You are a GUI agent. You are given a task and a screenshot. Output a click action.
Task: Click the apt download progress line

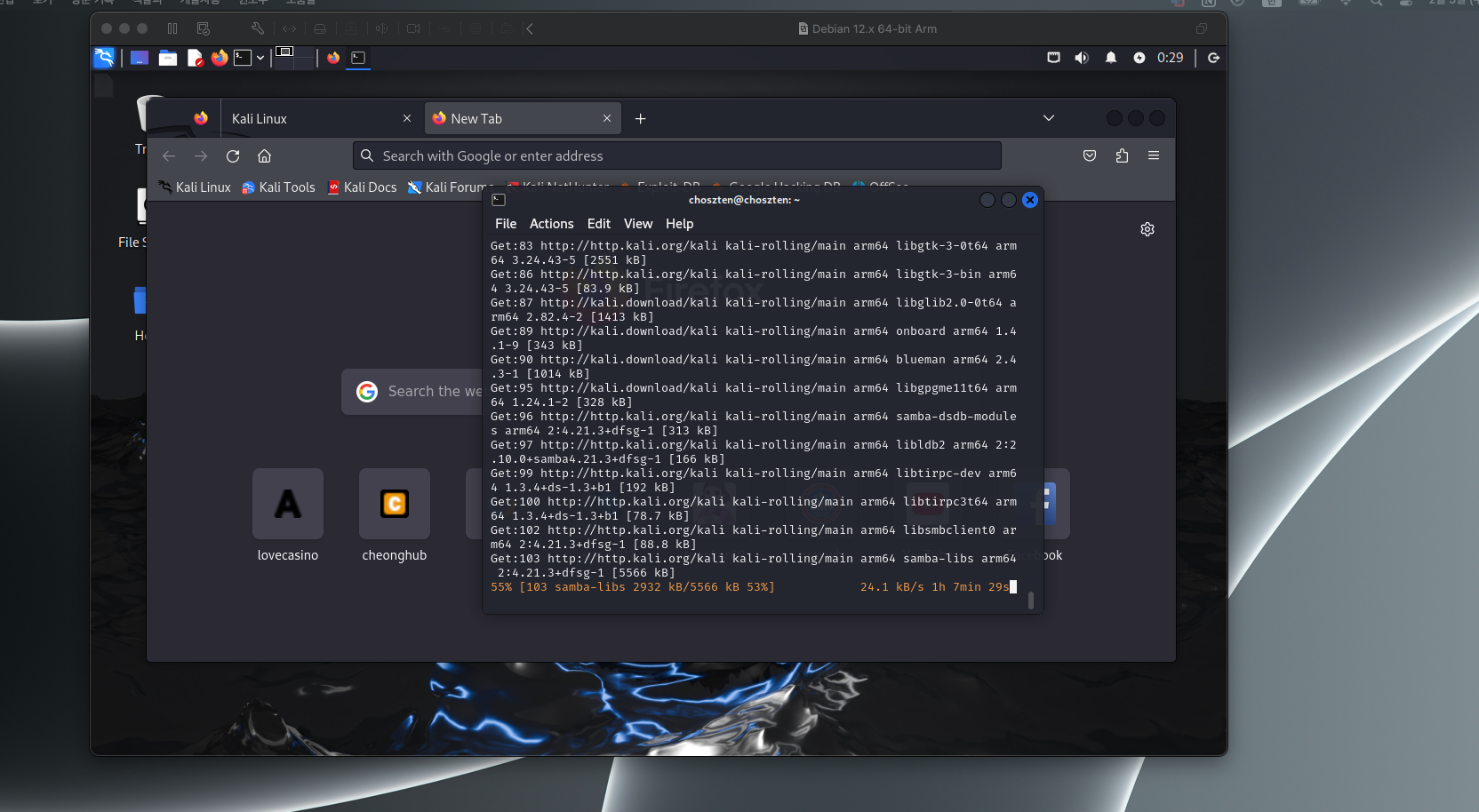[754, 587]
